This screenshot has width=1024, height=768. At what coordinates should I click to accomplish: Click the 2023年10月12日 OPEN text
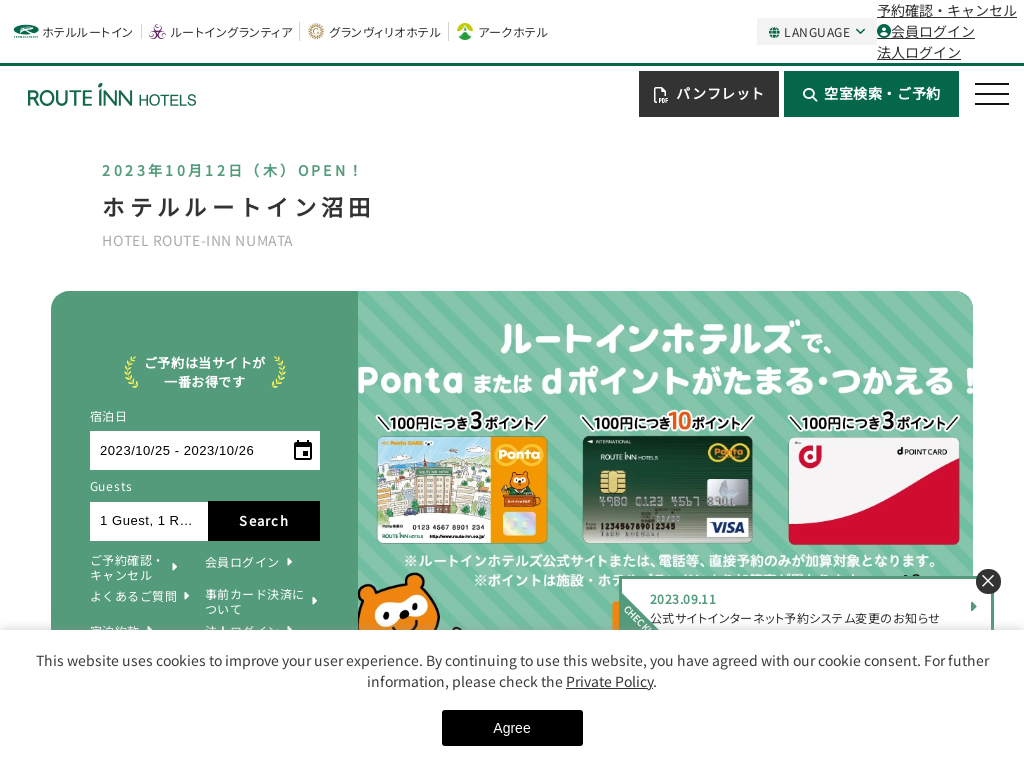point(231,170)
